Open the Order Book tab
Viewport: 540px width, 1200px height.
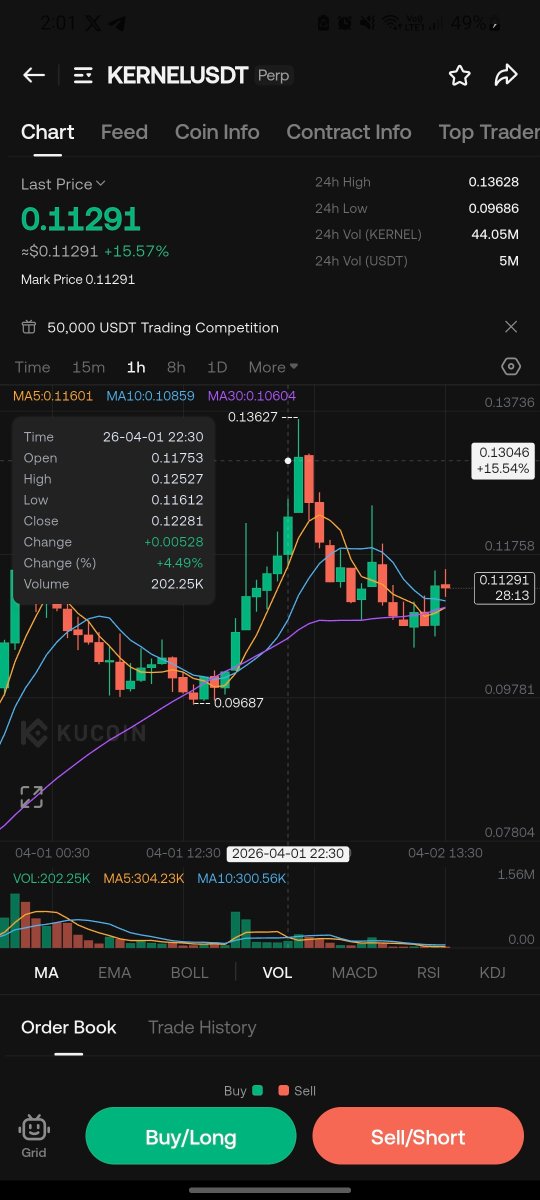(69, 1027)
